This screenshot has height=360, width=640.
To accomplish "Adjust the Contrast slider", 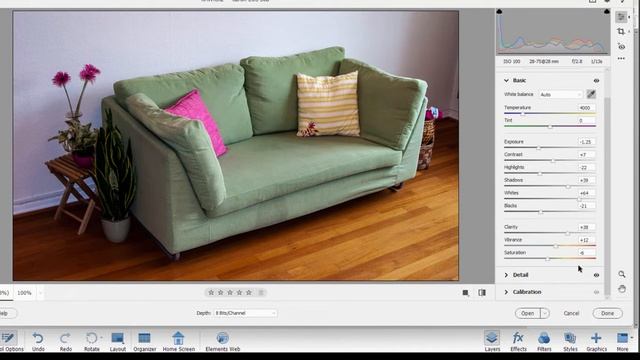I will 553,160.
